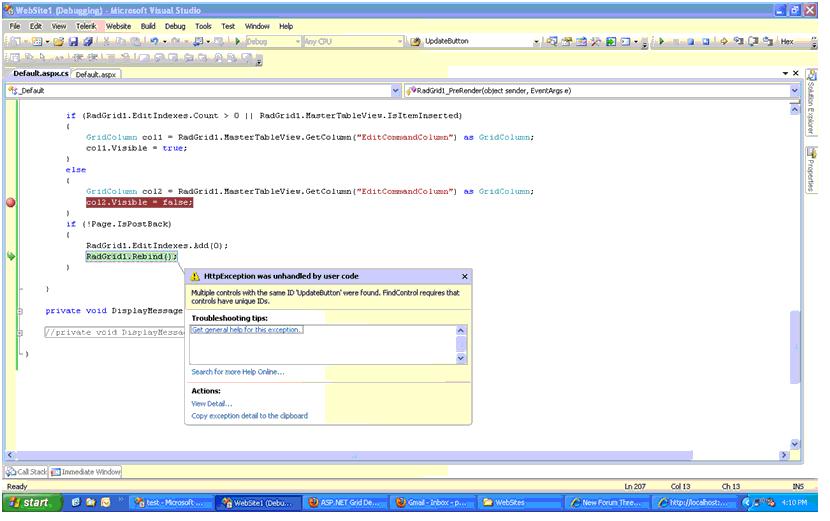830x521 pixels.
Task: Open File using the folder toolbar icon
Action: pyautogui.click(x=58, y=41)
